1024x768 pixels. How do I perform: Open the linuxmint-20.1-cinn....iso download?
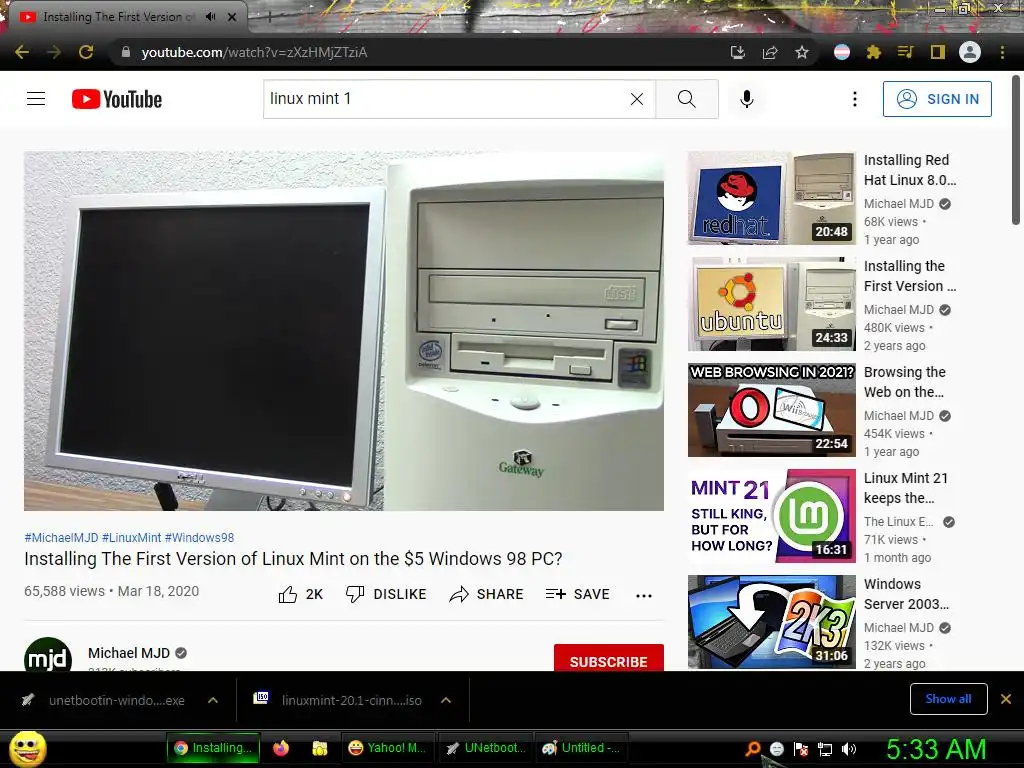point(340,700)
